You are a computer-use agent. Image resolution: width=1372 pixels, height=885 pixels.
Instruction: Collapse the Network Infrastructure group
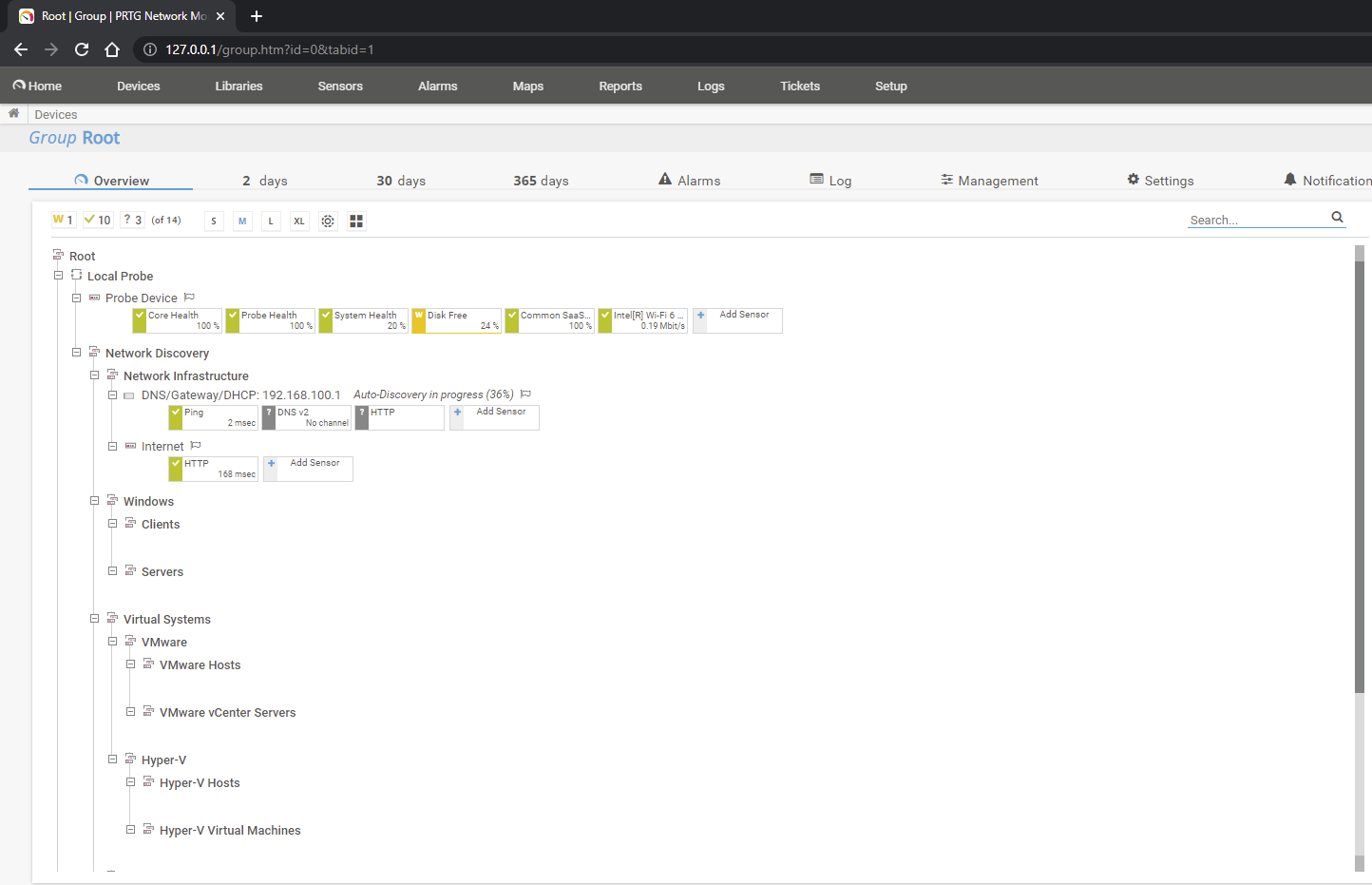pyautogui.click(x=94, y=375)
